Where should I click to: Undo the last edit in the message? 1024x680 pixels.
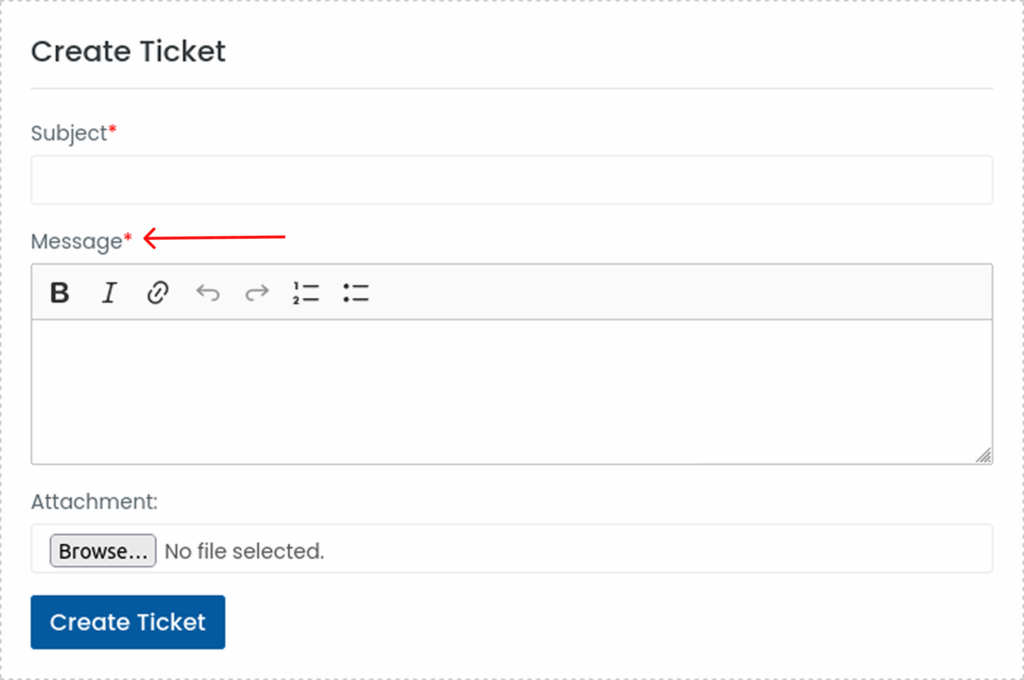207,293
